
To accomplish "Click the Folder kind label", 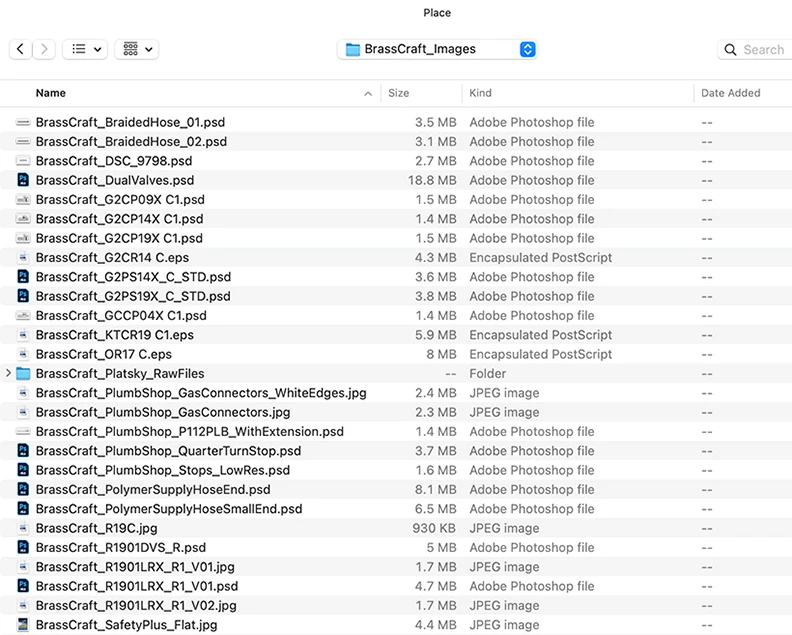I will pyautogui.click(x=487, y=373).
